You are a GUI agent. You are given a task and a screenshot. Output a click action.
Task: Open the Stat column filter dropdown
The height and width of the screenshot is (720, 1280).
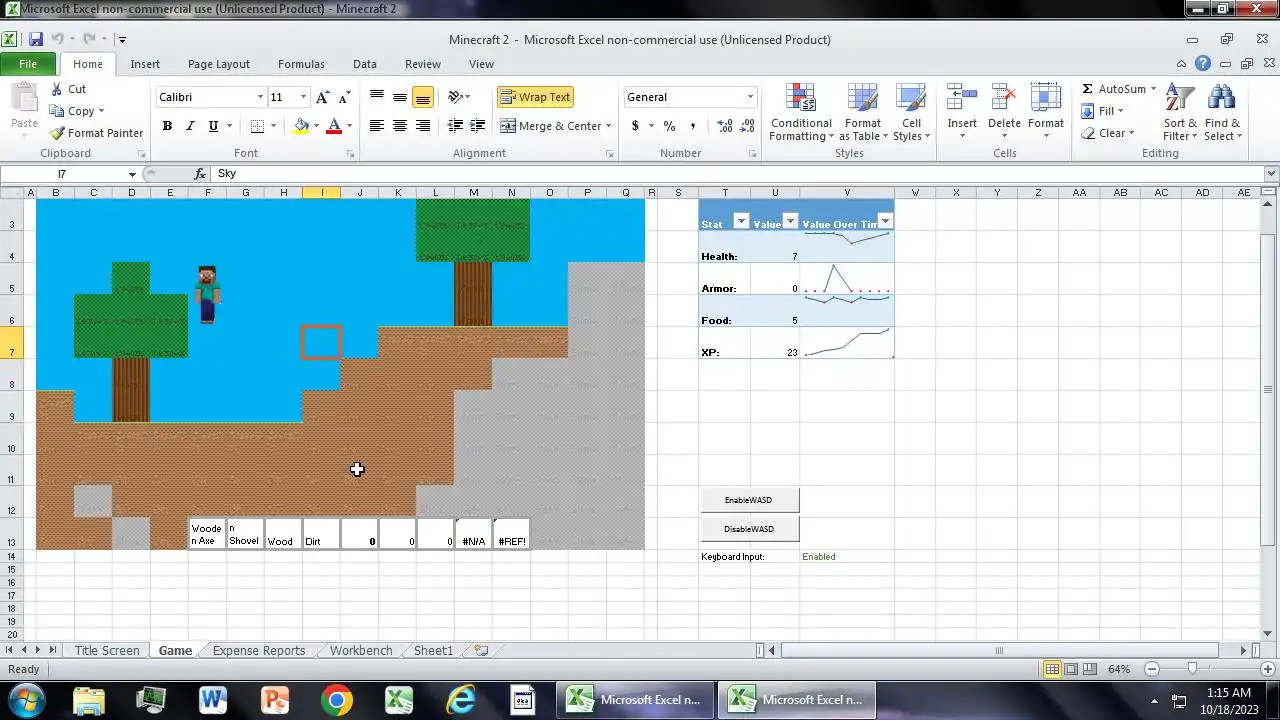coord(741,221)
